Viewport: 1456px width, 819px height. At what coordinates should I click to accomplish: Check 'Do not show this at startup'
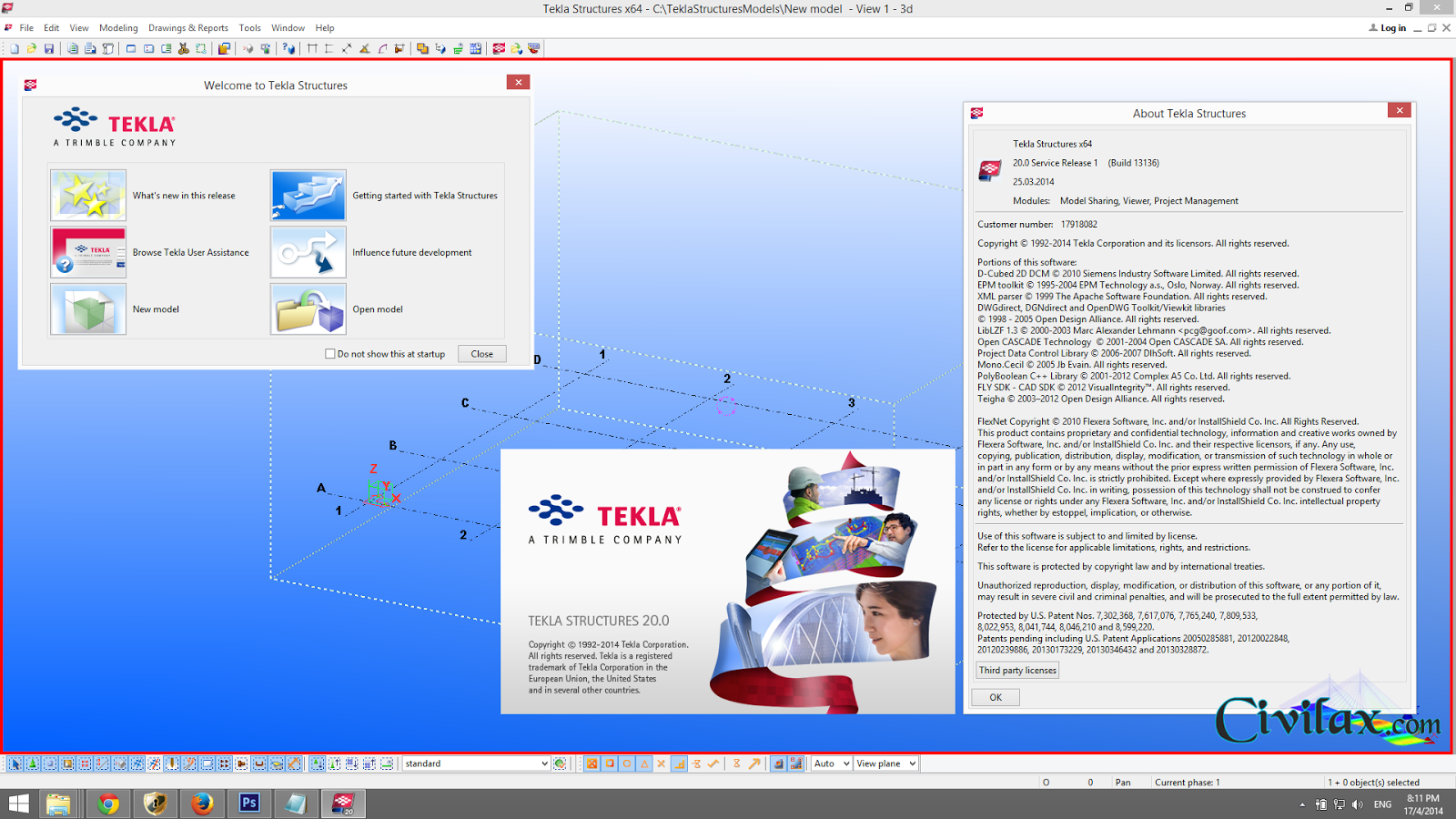[x=330, y=354]
